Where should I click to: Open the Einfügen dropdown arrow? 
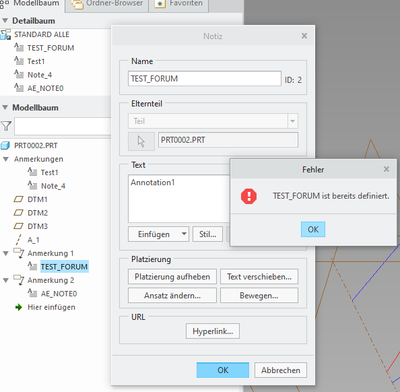point(184,234)
